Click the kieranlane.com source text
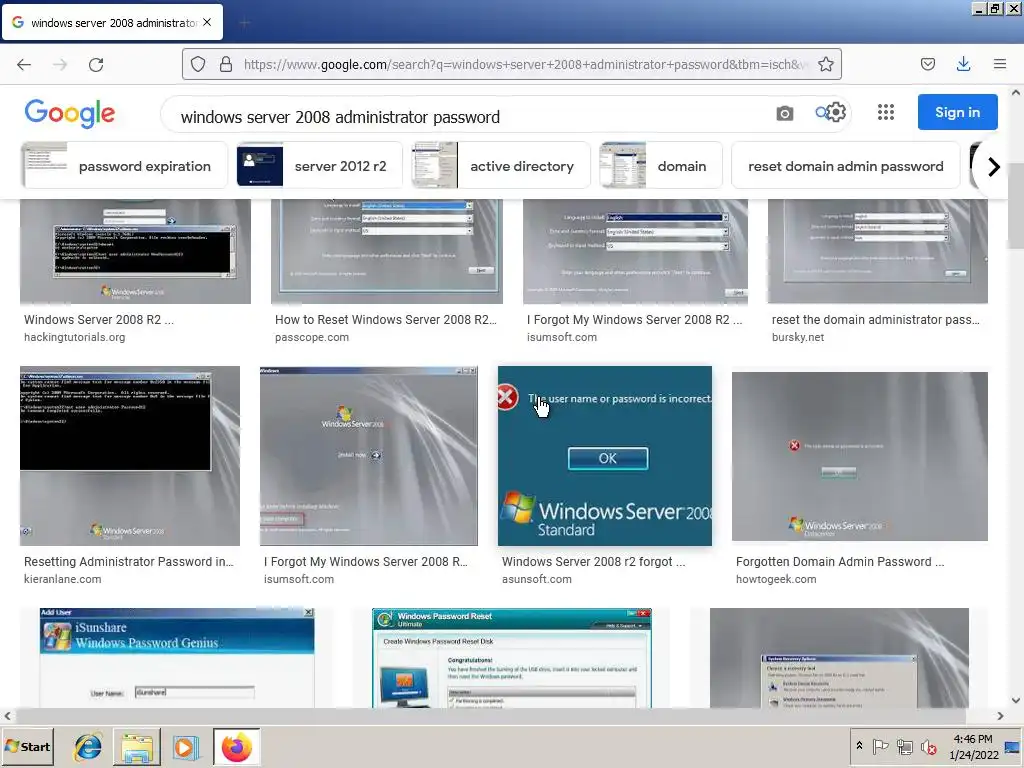The width and height of the screenshot is (1024, 768). 63,579
